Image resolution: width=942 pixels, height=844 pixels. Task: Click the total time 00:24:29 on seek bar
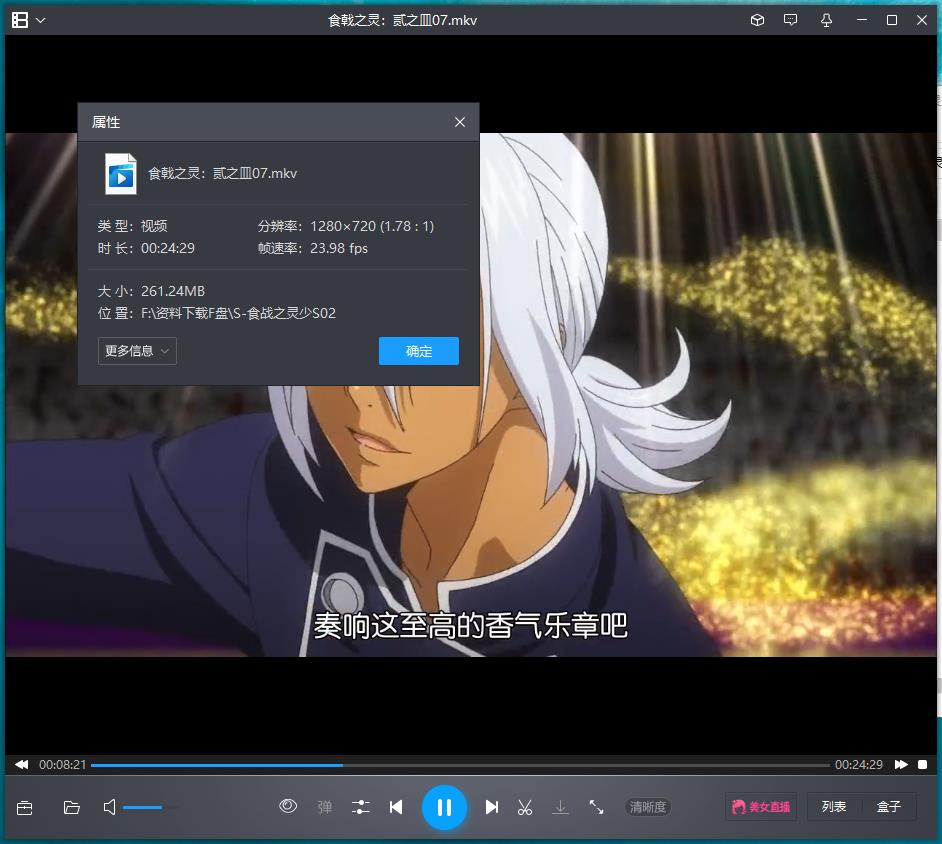858,765
